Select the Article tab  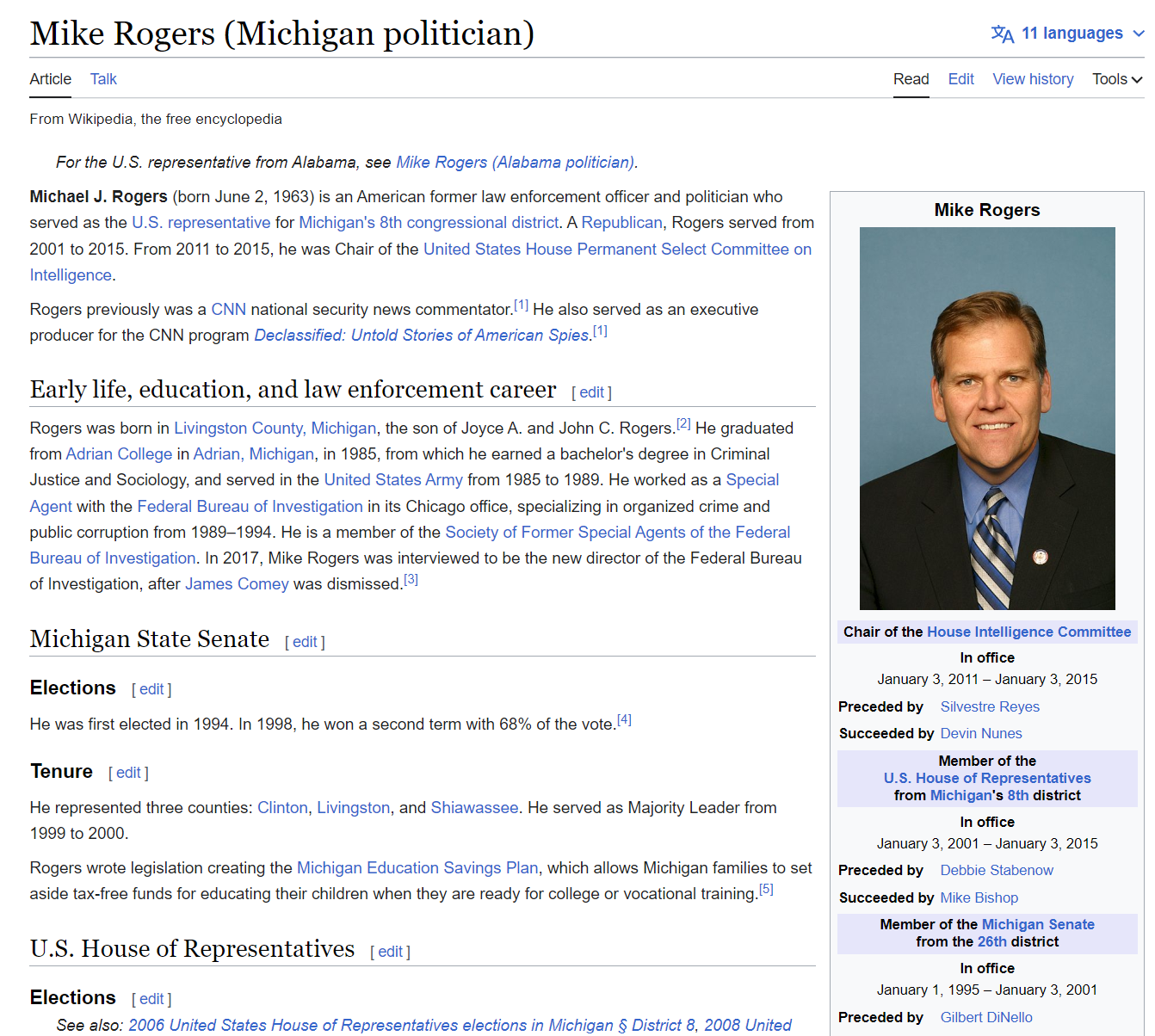(x=51, y=79)
